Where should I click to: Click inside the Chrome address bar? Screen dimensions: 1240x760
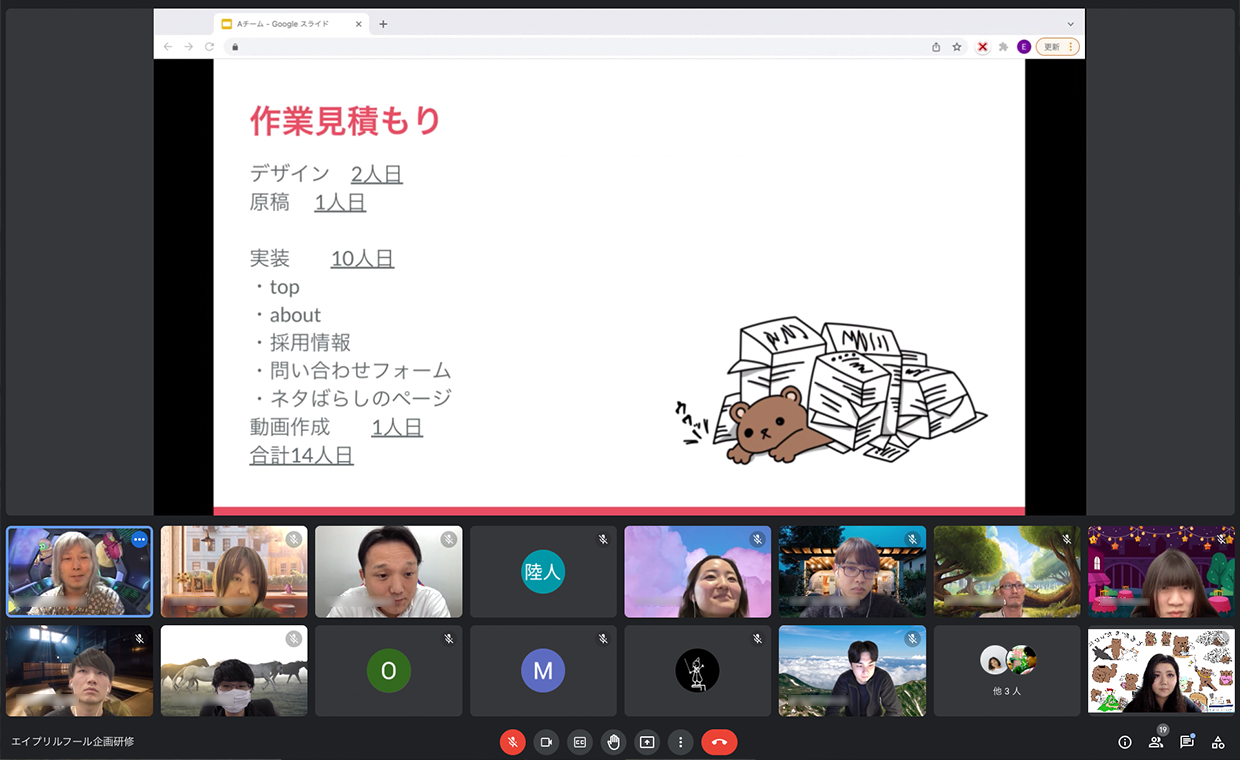click(x=596, y=47)
